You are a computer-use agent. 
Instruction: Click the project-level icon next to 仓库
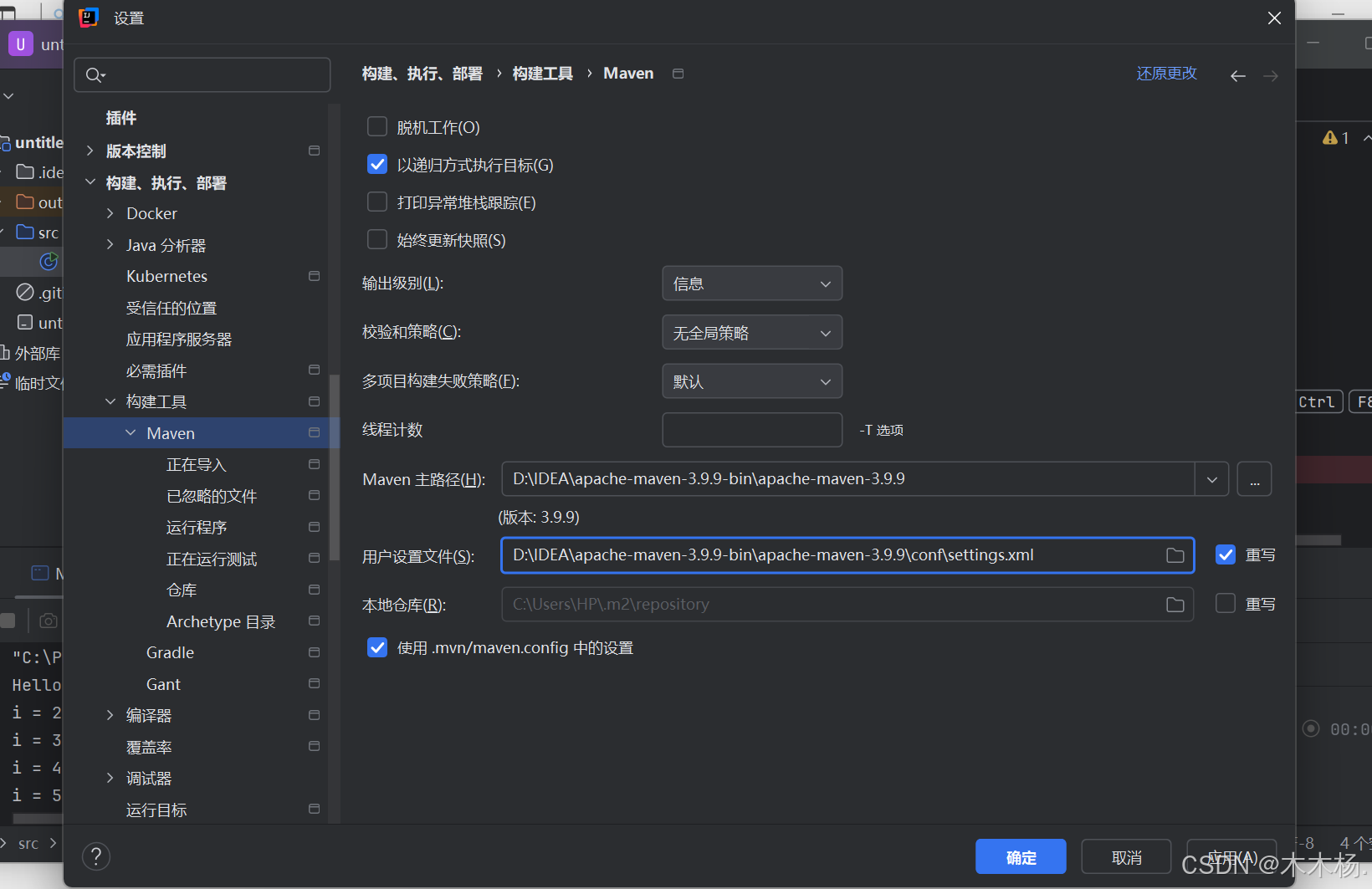315,590
